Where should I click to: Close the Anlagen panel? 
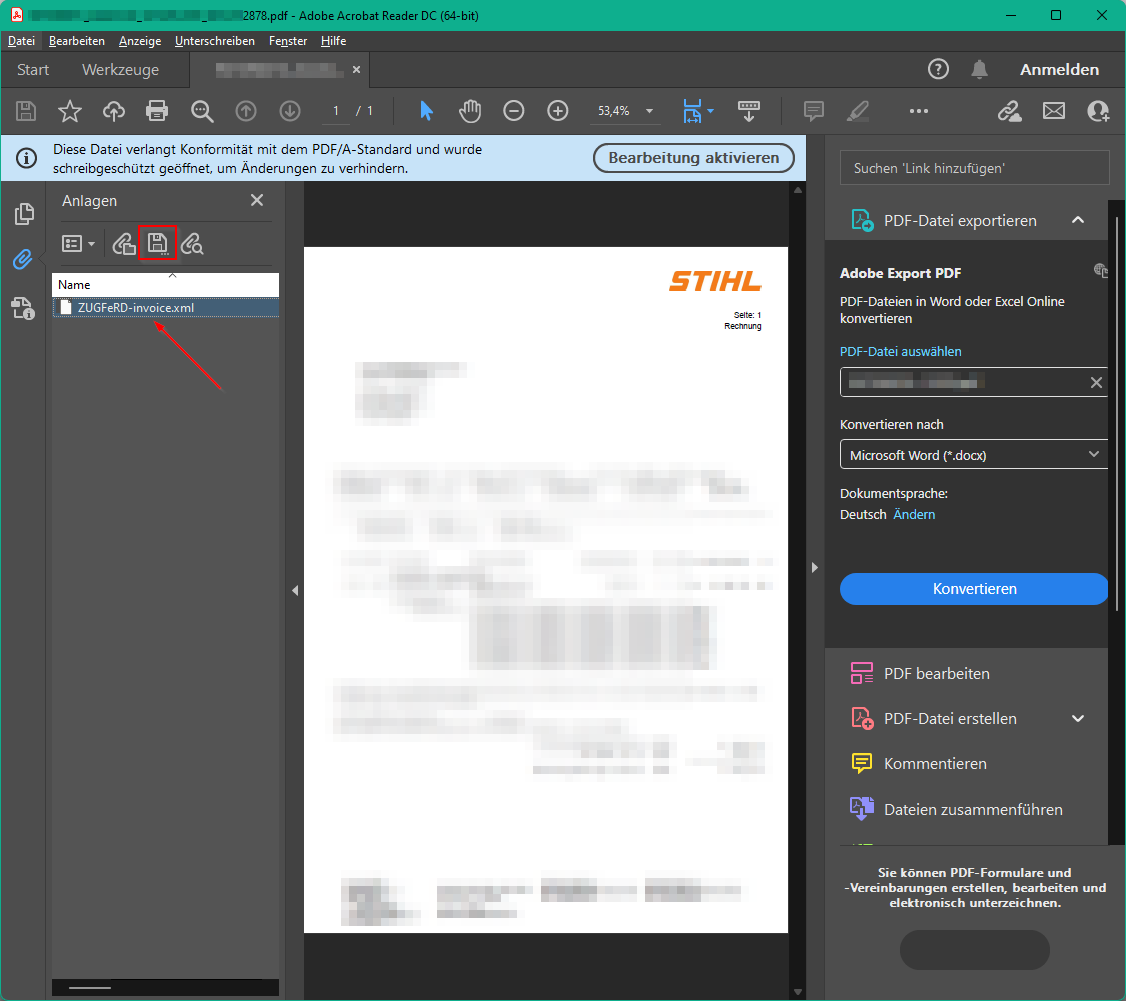pos(256,200)
